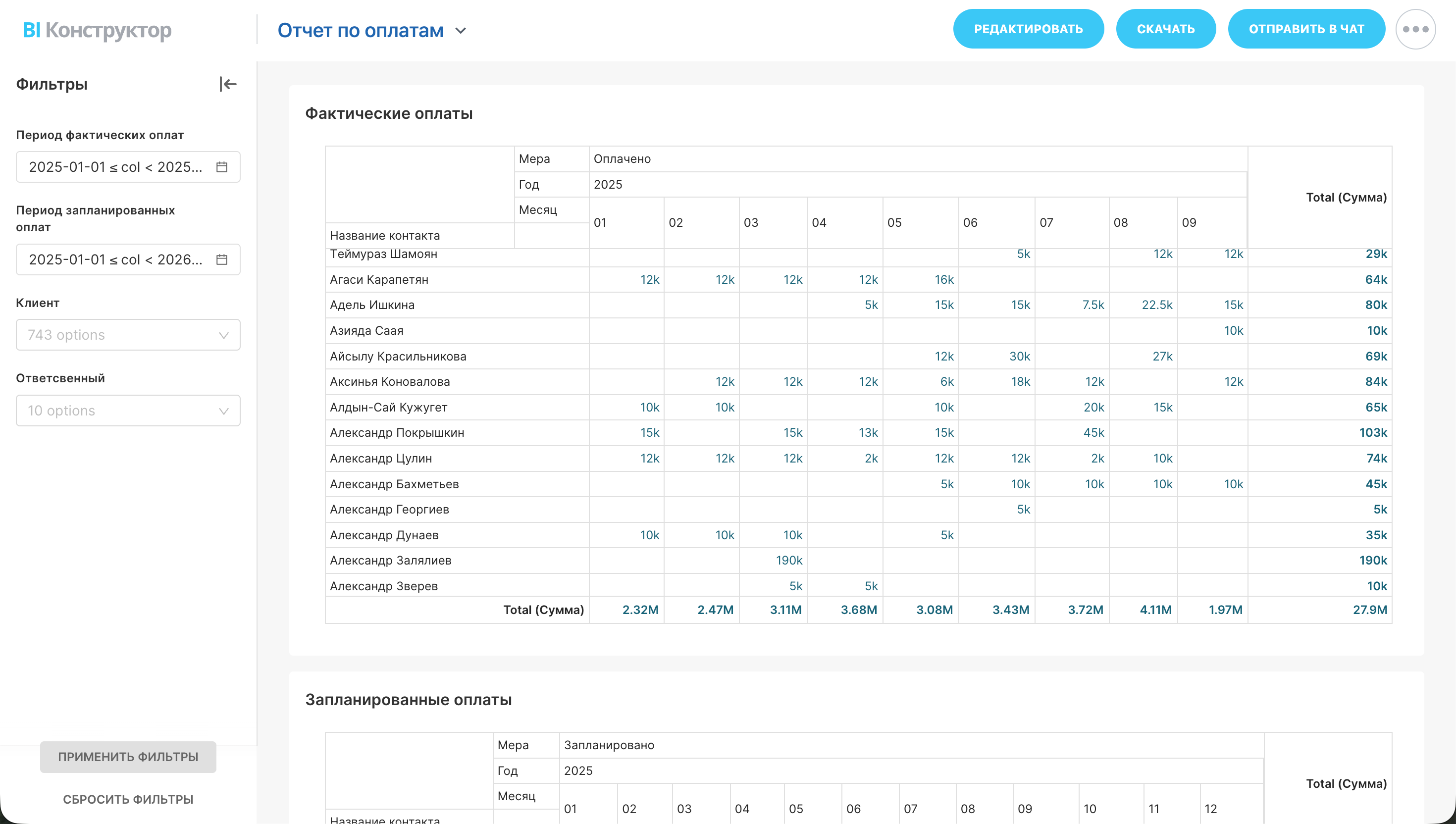The width and height of the screenshot is (1456, 824).
Task: Click the РЕДАКТИРОВАТЬ button
Action: pos(1028,29)
